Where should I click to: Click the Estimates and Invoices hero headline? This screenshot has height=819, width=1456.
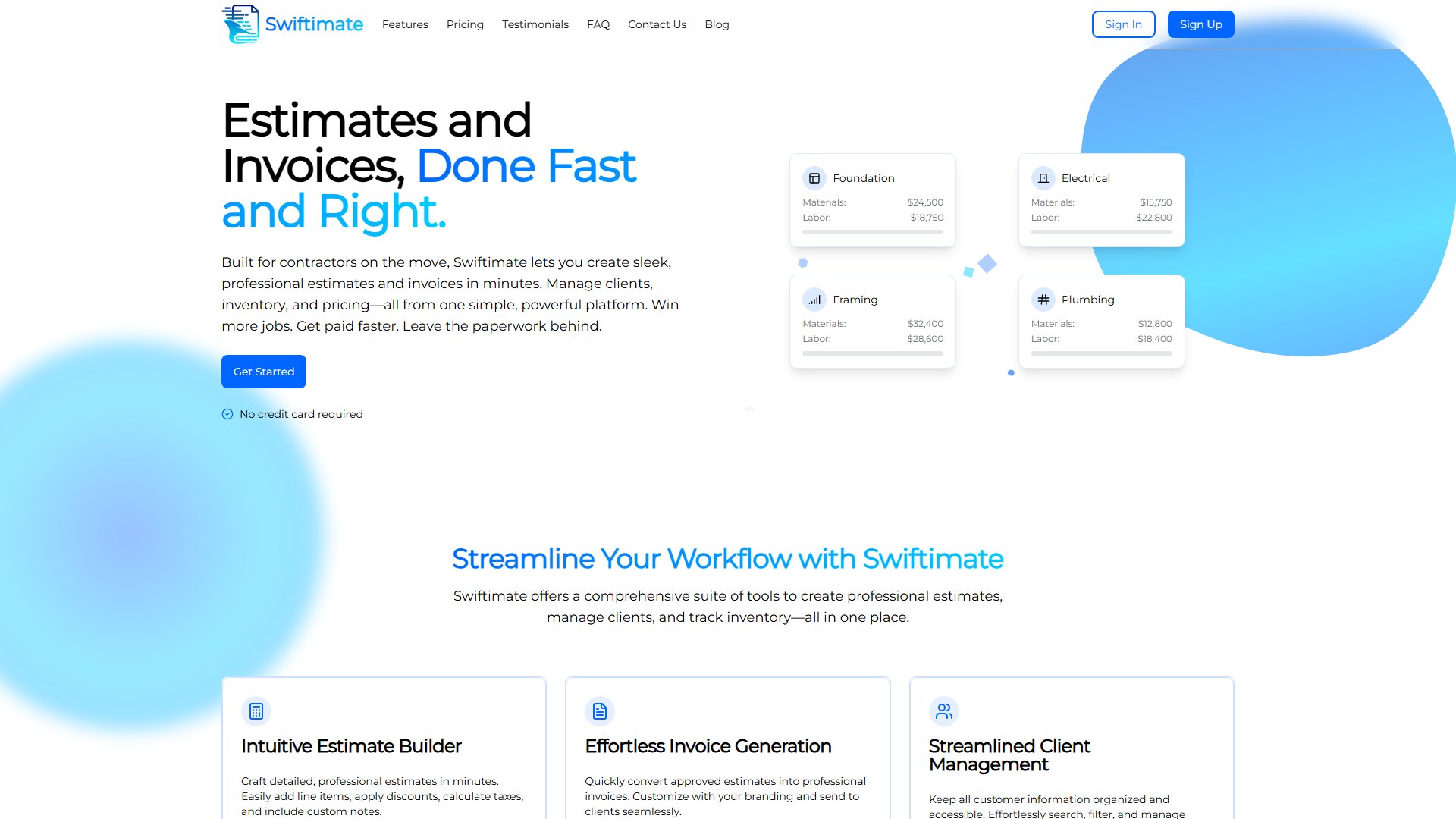click(429, 165)
